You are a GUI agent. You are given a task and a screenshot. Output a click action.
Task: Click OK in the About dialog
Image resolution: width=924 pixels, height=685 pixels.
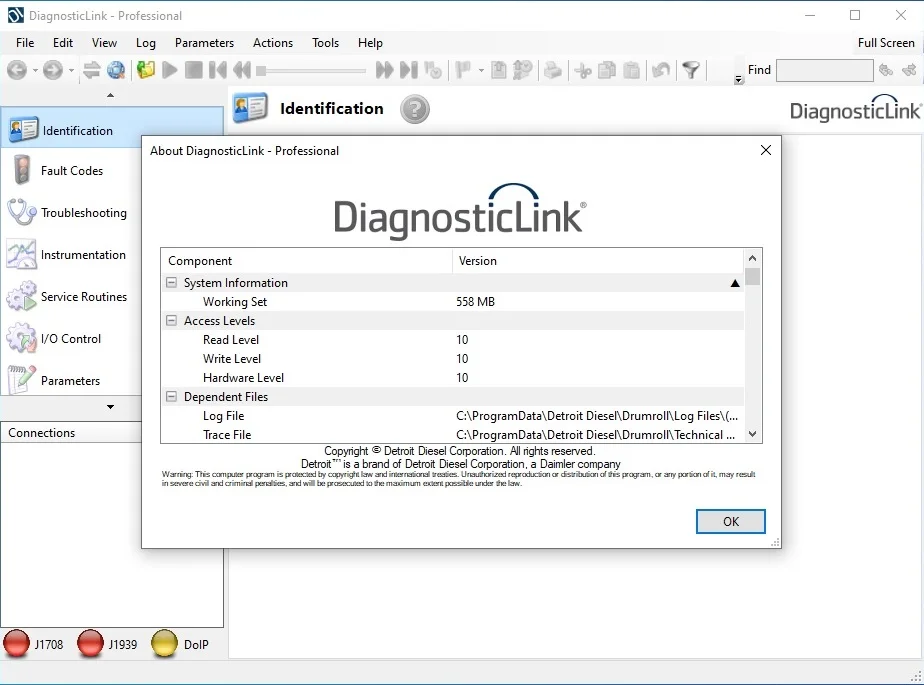731,521
